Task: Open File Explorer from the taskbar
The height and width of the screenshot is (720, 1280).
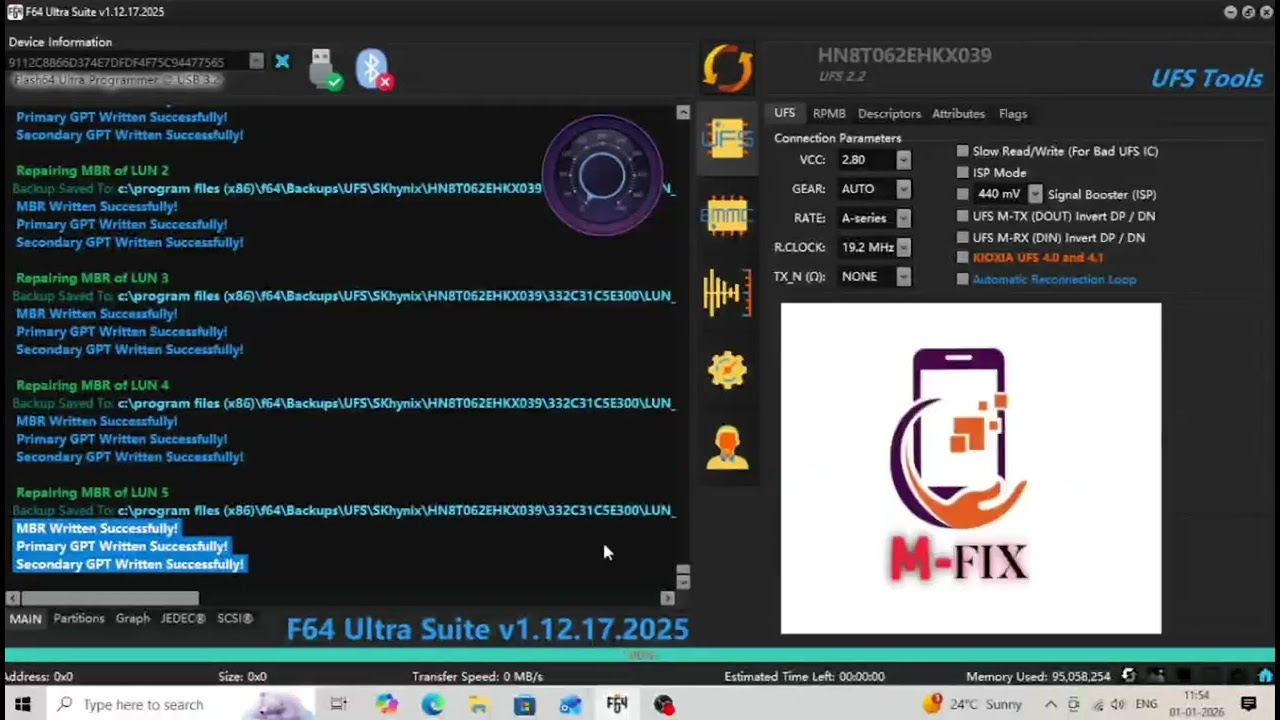Action: pos(478,704)
